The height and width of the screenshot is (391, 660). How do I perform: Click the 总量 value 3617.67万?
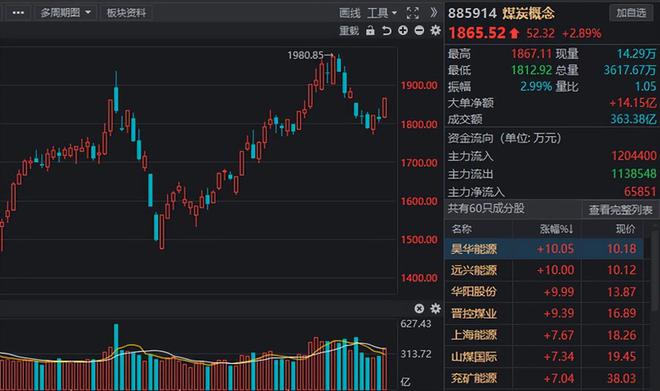(x=630, y=70)
